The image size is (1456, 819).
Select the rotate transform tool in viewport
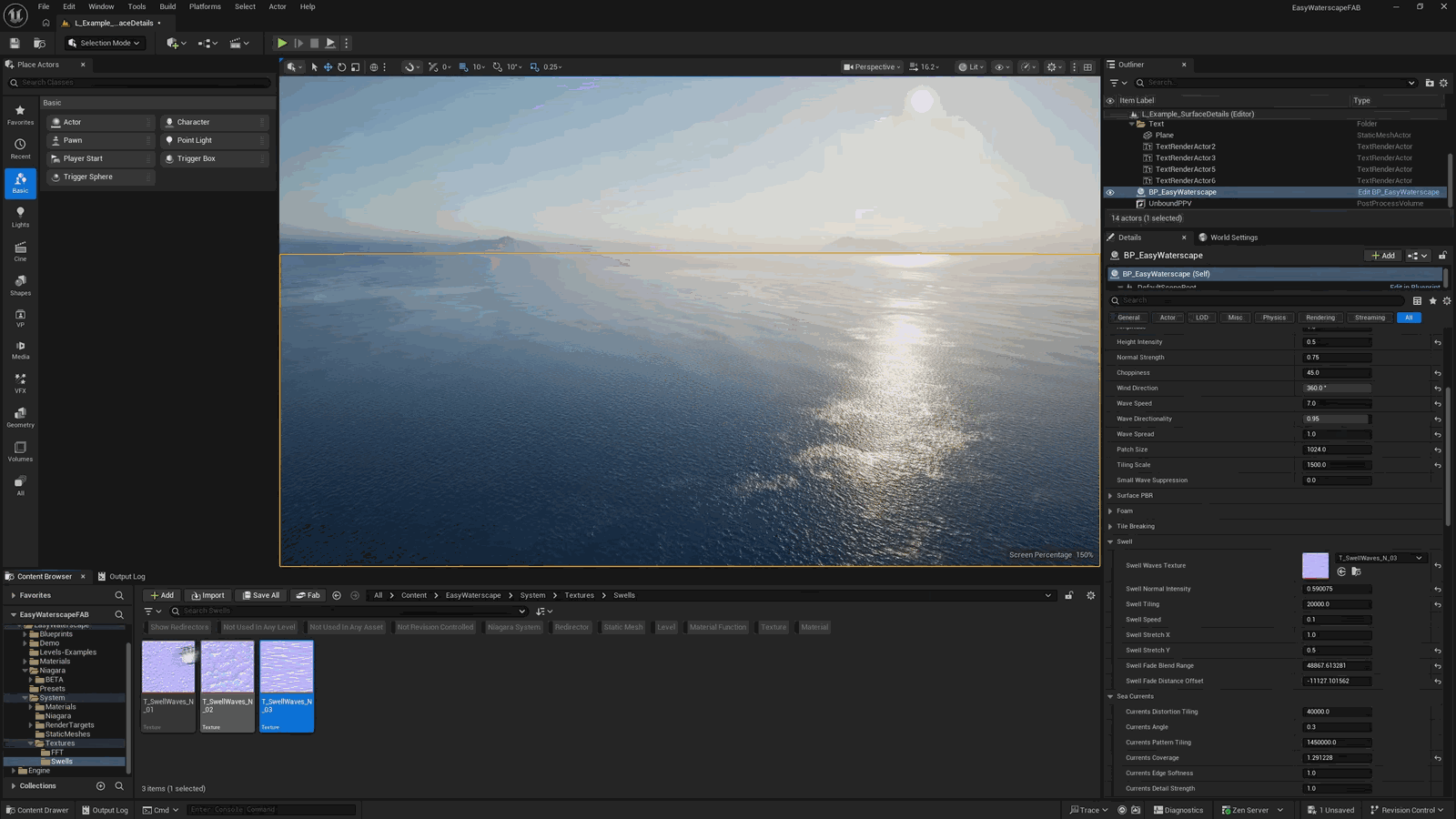click(341, 66)
